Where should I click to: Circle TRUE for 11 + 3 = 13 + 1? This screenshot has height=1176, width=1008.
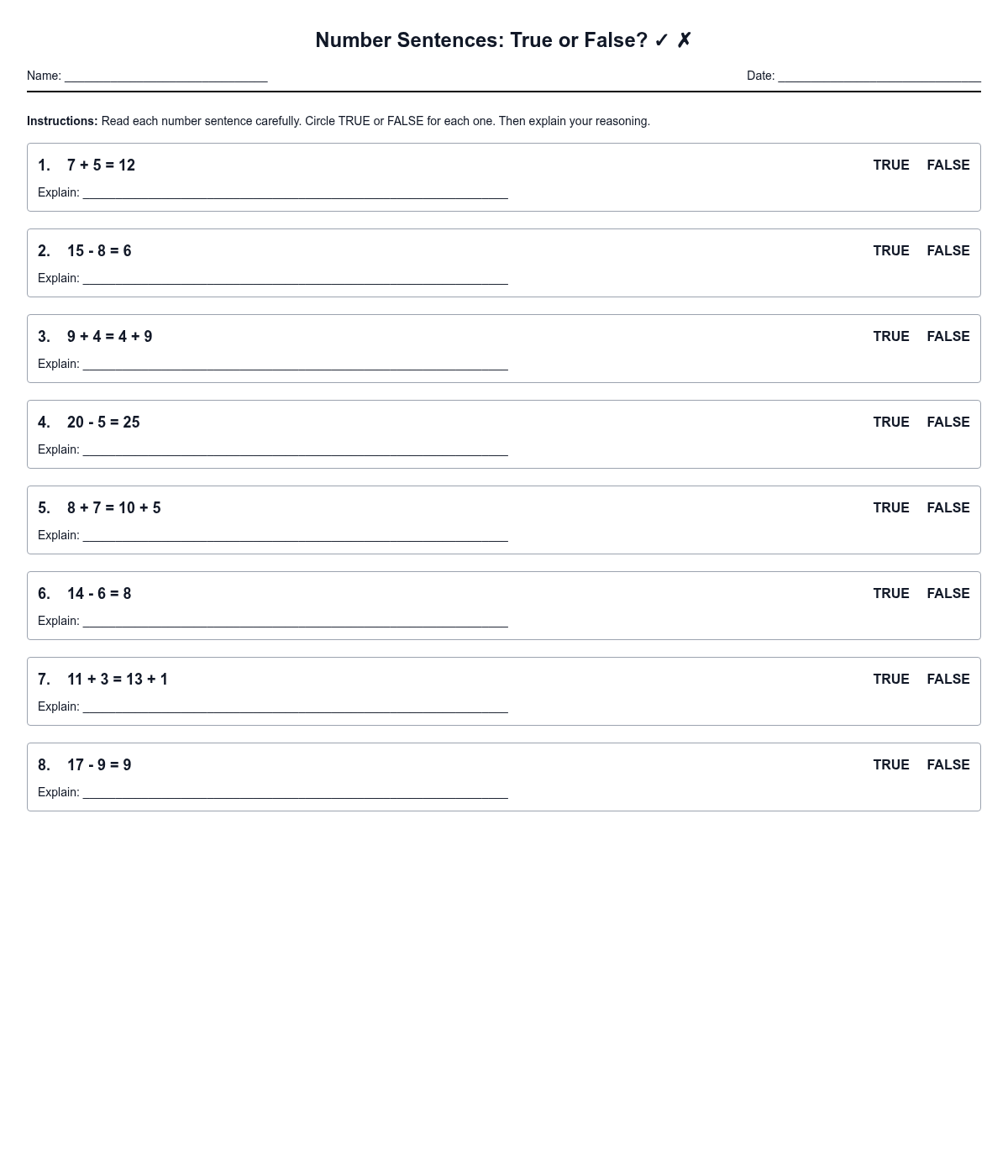pos(890,680)
